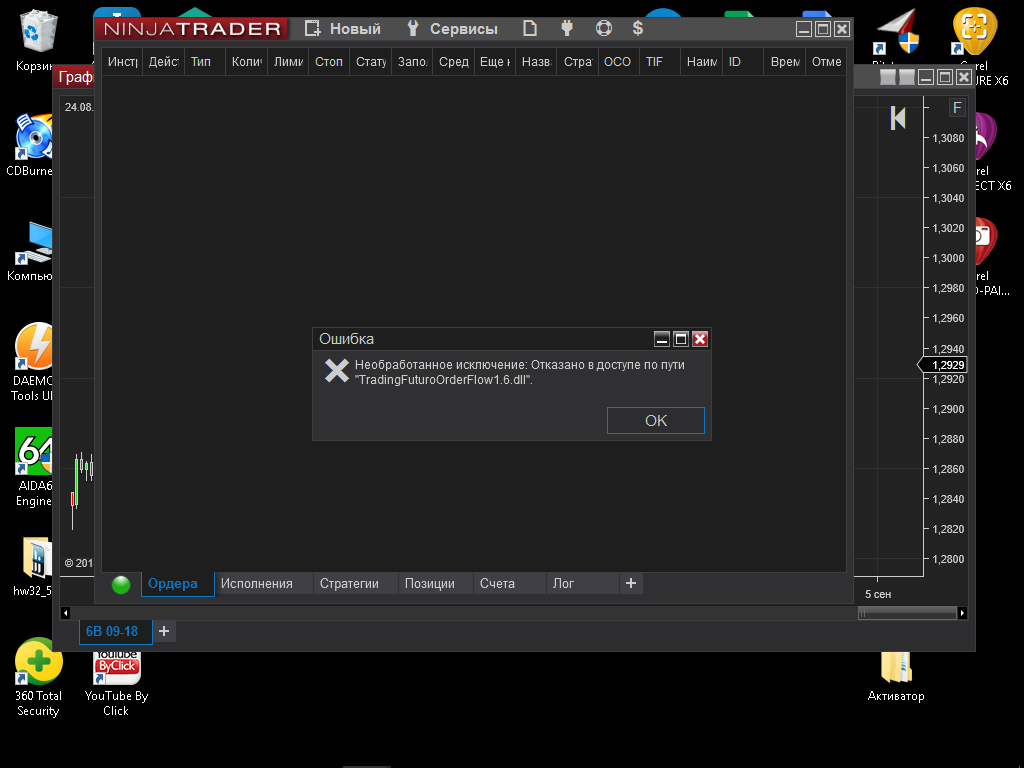Open the Лог tab
Image resolution: width=1024 pixels, height=768 pixels.
tap(564, 584)
